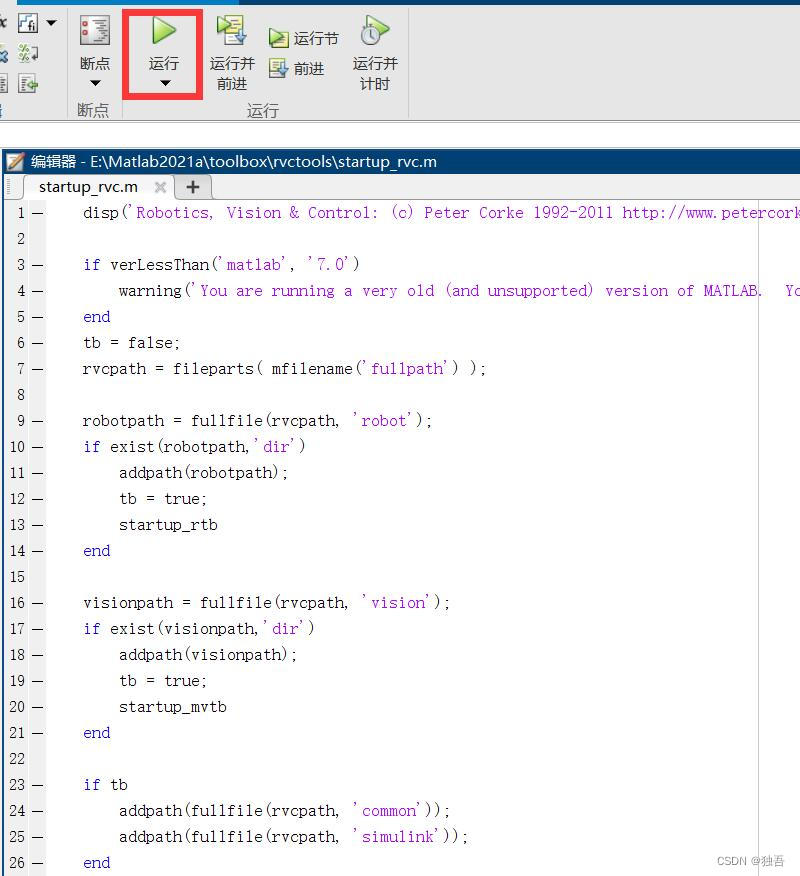This screenshot has height=876, width=800.
Task: Click 'visionpath = fullfile' on line 16
Action: (177, 603)
